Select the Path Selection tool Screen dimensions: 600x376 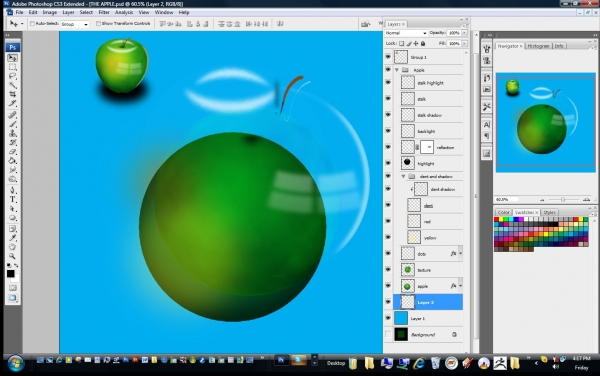point(13,208)
